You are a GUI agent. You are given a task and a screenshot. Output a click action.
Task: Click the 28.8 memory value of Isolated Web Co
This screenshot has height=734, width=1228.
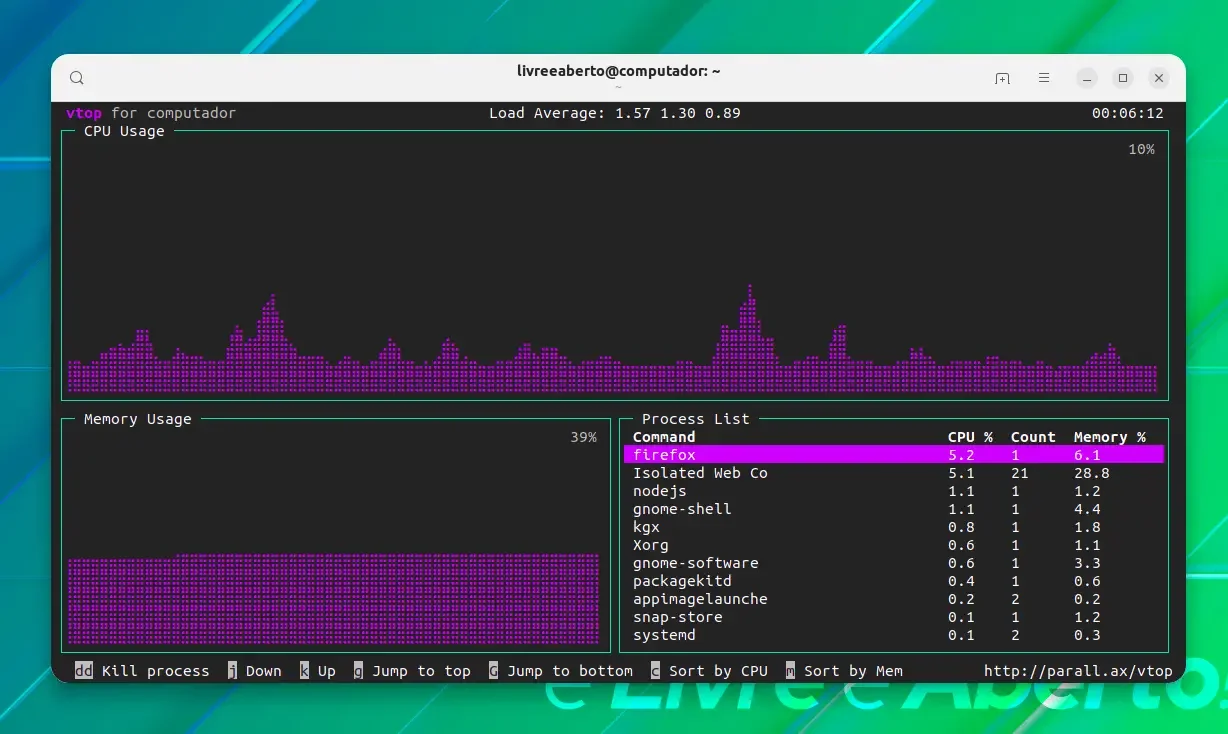click(1092, 473)
